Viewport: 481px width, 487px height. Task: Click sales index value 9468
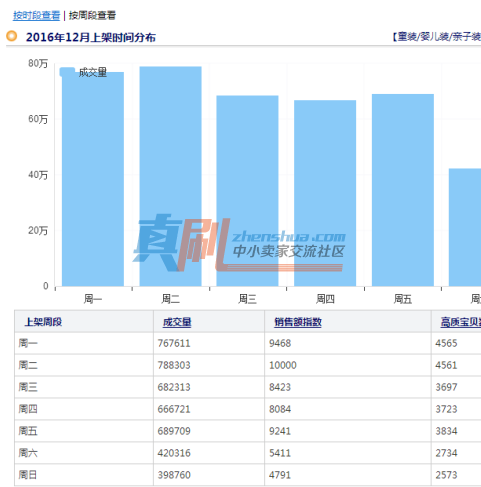[x=280, y=343]
